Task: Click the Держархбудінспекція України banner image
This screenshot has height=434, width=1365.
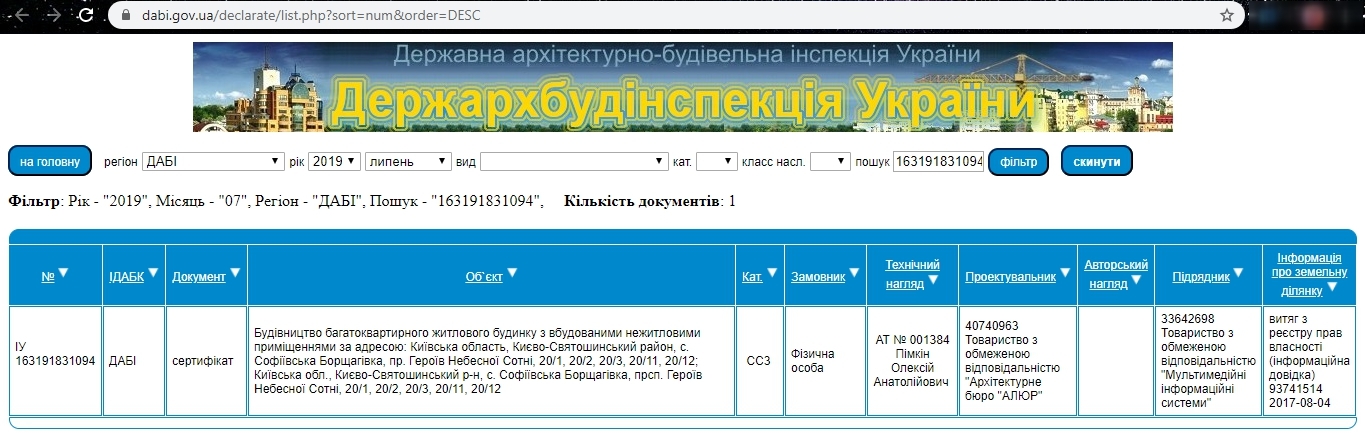Action: [683, 86]
